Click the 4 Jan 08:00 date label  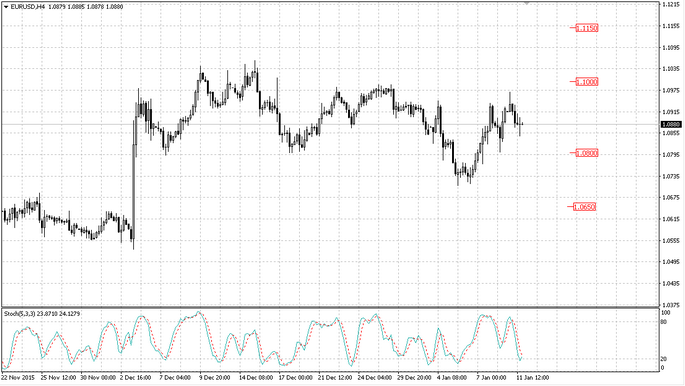tap(452, 377)
